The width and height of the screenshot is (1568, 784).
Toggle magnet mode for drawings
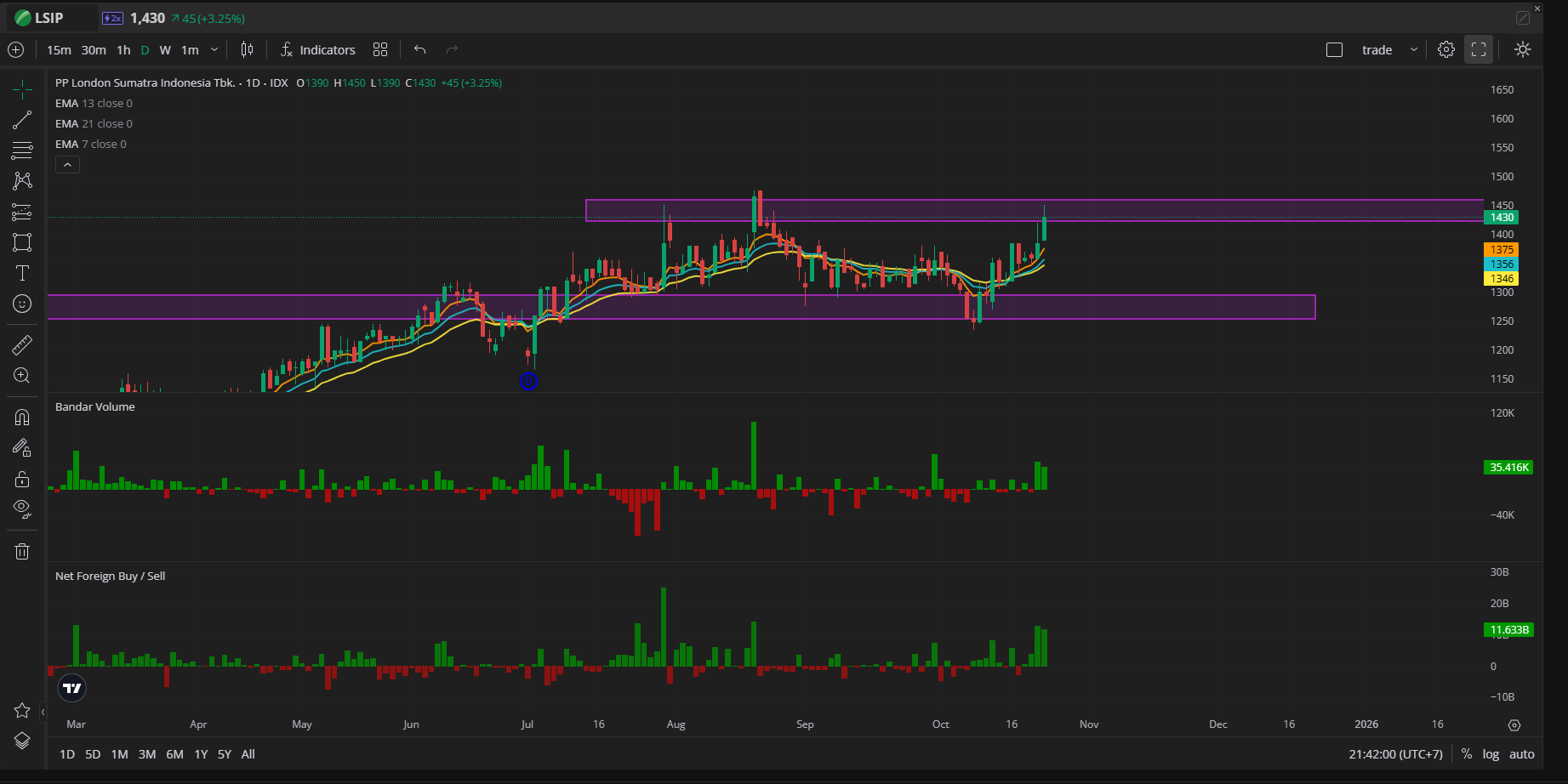[22, 418]
